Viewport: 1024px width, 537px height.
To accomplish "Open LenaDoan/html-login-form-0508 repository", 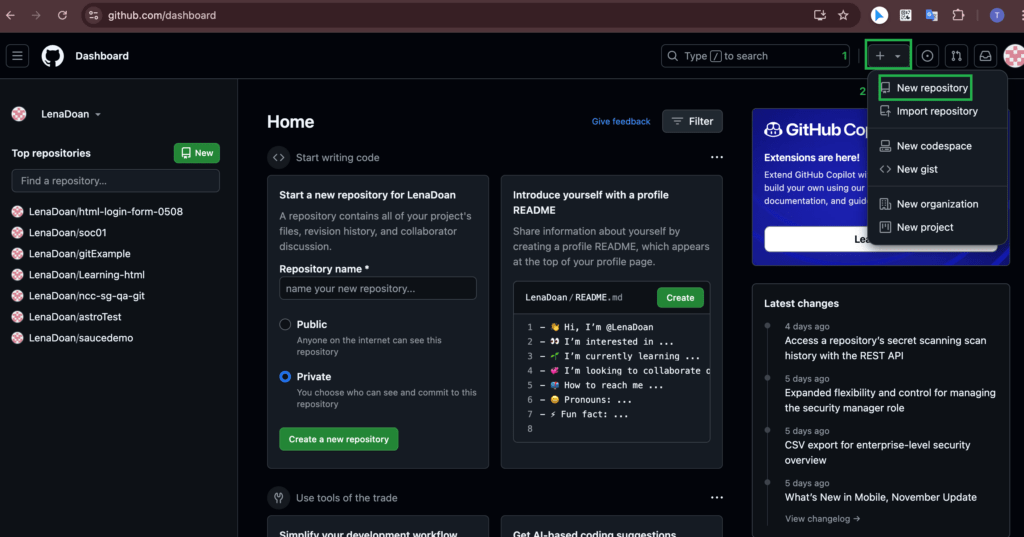I will click(x=106, y=212).
